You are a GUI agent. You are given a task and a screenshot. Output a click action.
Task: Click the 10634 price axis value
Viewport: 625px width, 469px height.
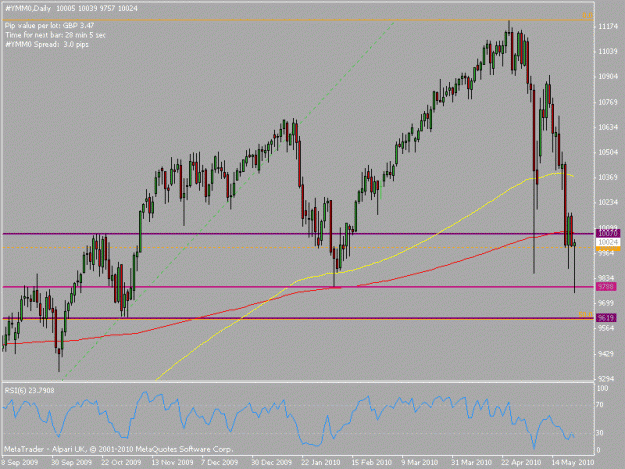(x=608, y=127)
